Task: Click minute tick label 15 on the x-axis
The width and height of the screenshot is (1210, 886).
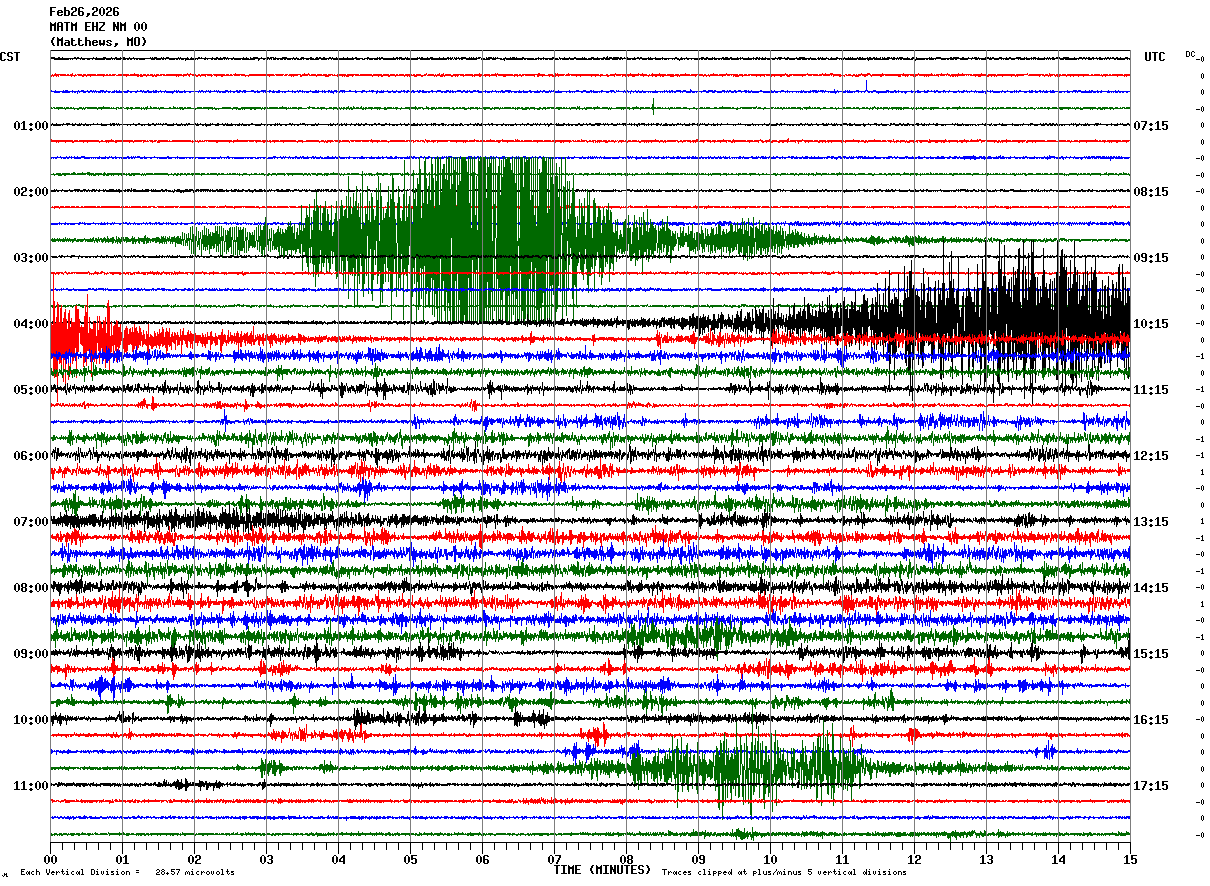Action: click(x=1130, y=860)
